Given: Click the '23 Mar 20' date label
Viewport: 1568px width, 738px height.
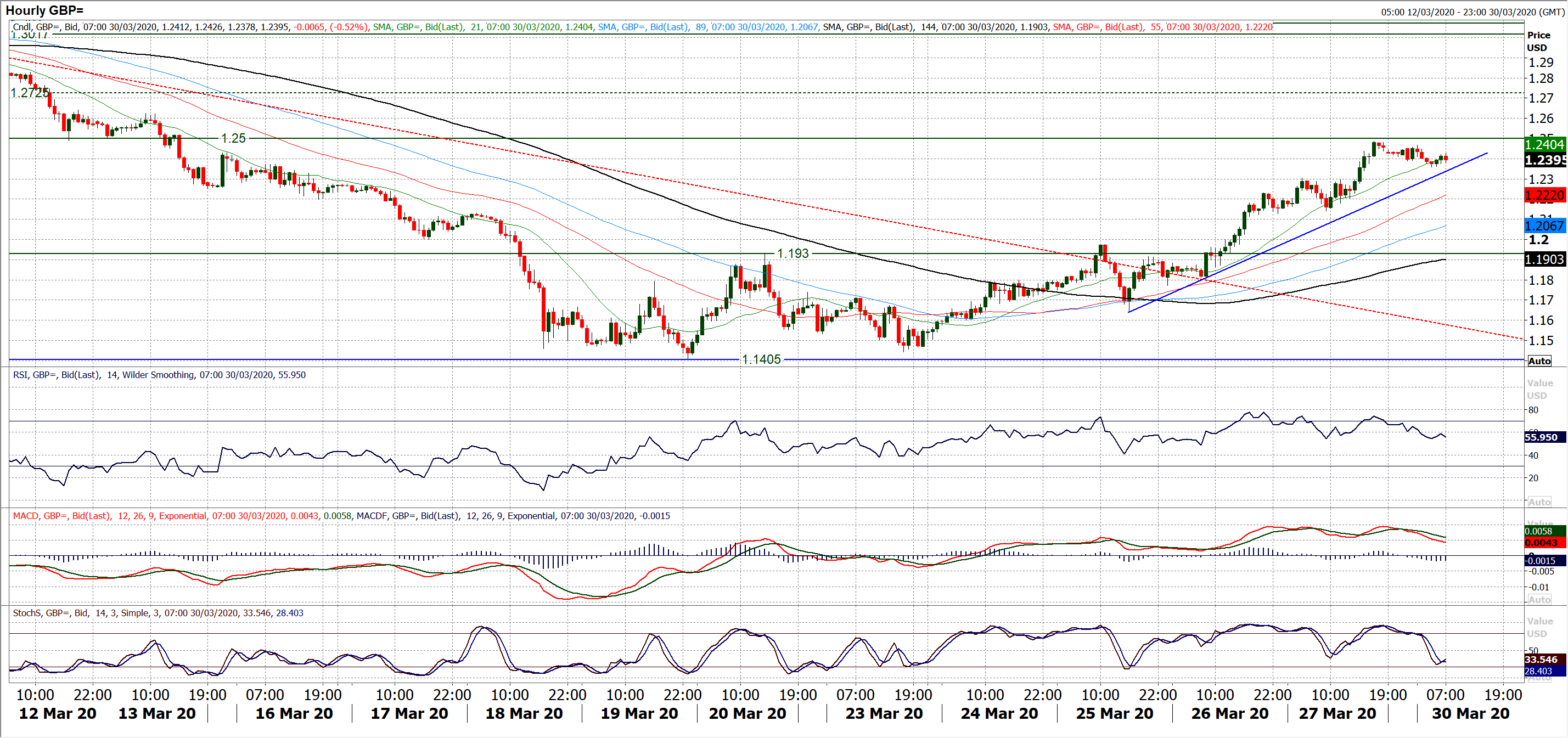Looking at the screenshot, I should point(884,714).
